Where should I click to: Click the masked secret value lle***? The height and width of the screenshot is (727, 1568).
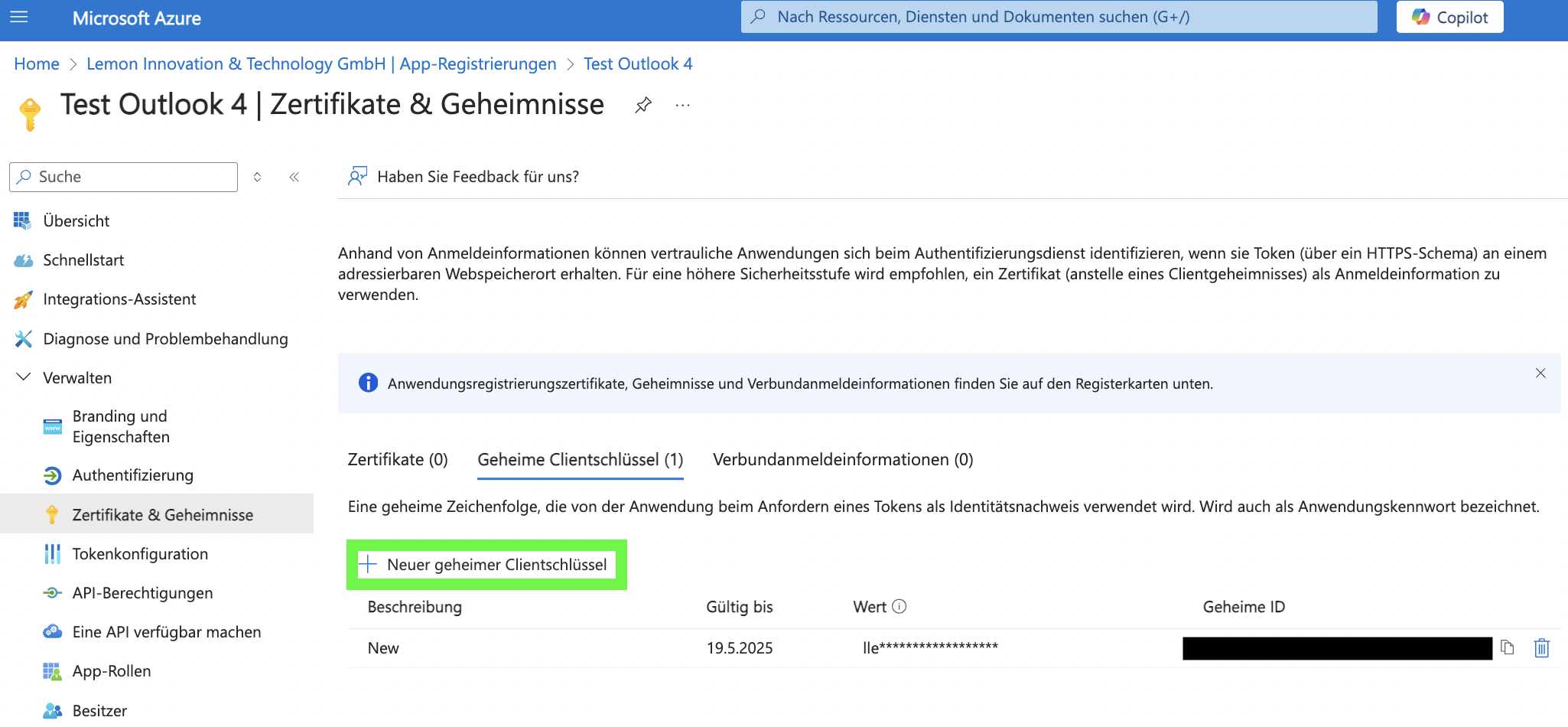pos(930,647)
